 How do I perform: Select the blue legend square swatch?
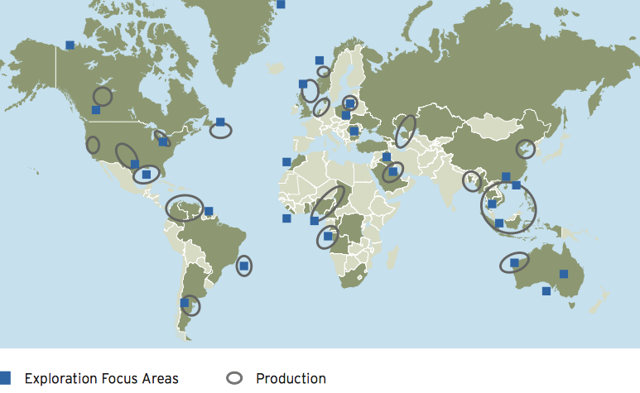(x=5, y=378)
